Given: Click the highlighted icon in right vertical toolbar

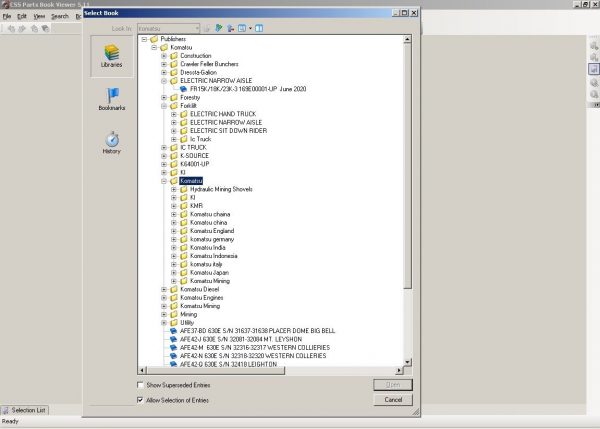Looking at the screenshot, I should pyautogui.click(x=593, y=69).
